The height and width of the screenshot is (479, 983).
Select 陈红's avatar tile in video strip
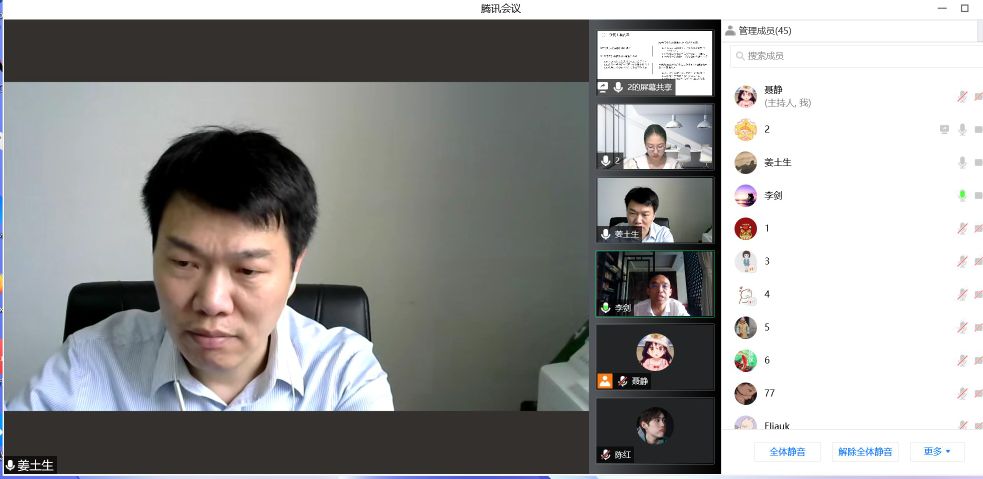pos(655,428)
